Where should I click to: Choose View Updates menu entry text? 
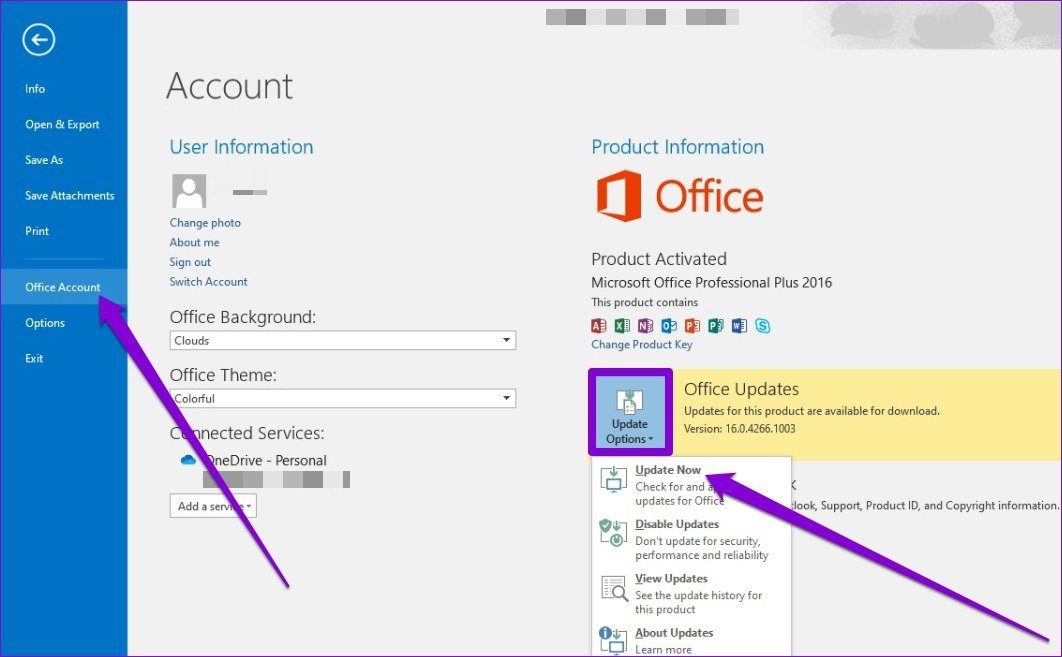pos(672,578)
